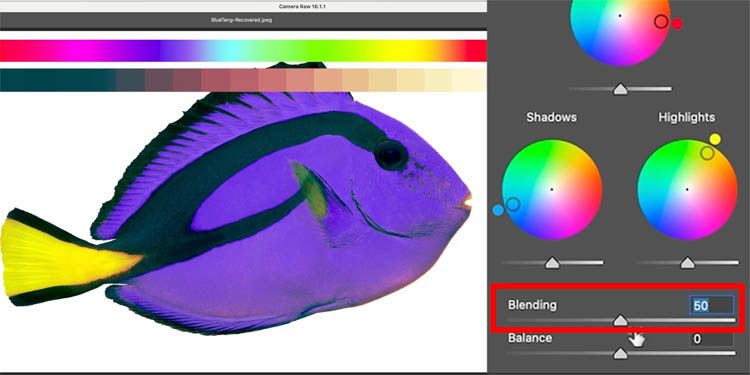Click center point of Shadows color wheel

coord(551,189)
